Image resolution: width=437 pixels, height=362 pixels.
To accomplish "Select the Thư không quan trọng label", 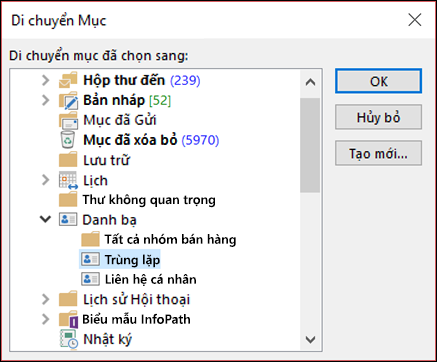I will 149,200.
